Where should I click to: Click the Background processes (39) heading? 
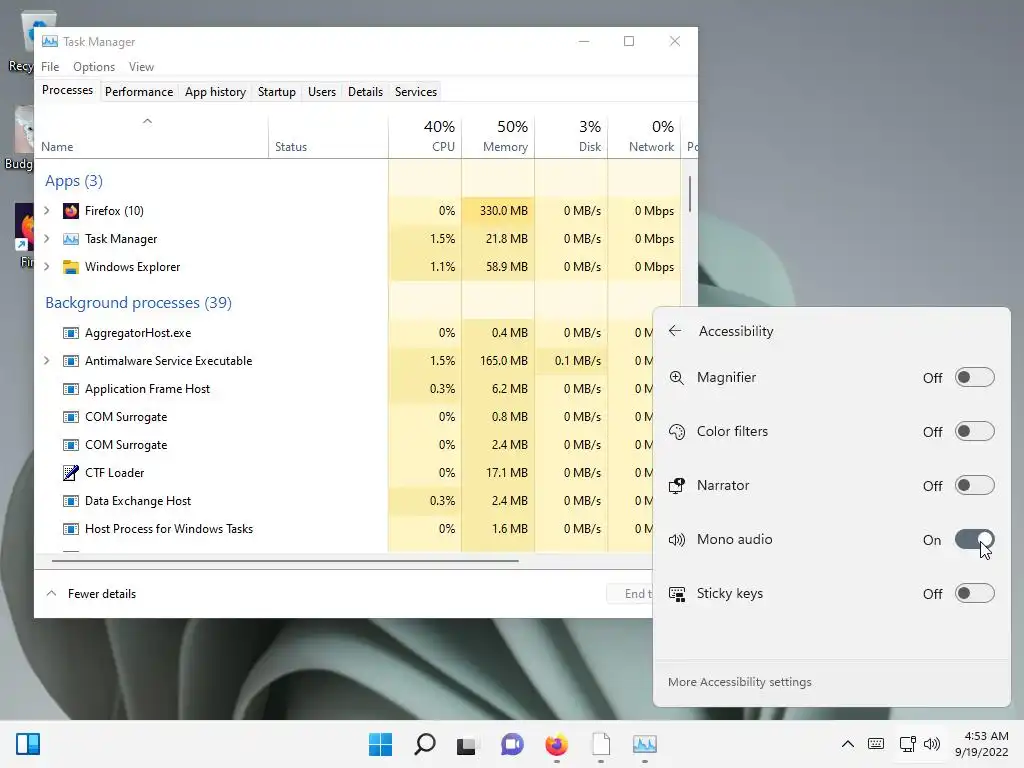(138, 303)
